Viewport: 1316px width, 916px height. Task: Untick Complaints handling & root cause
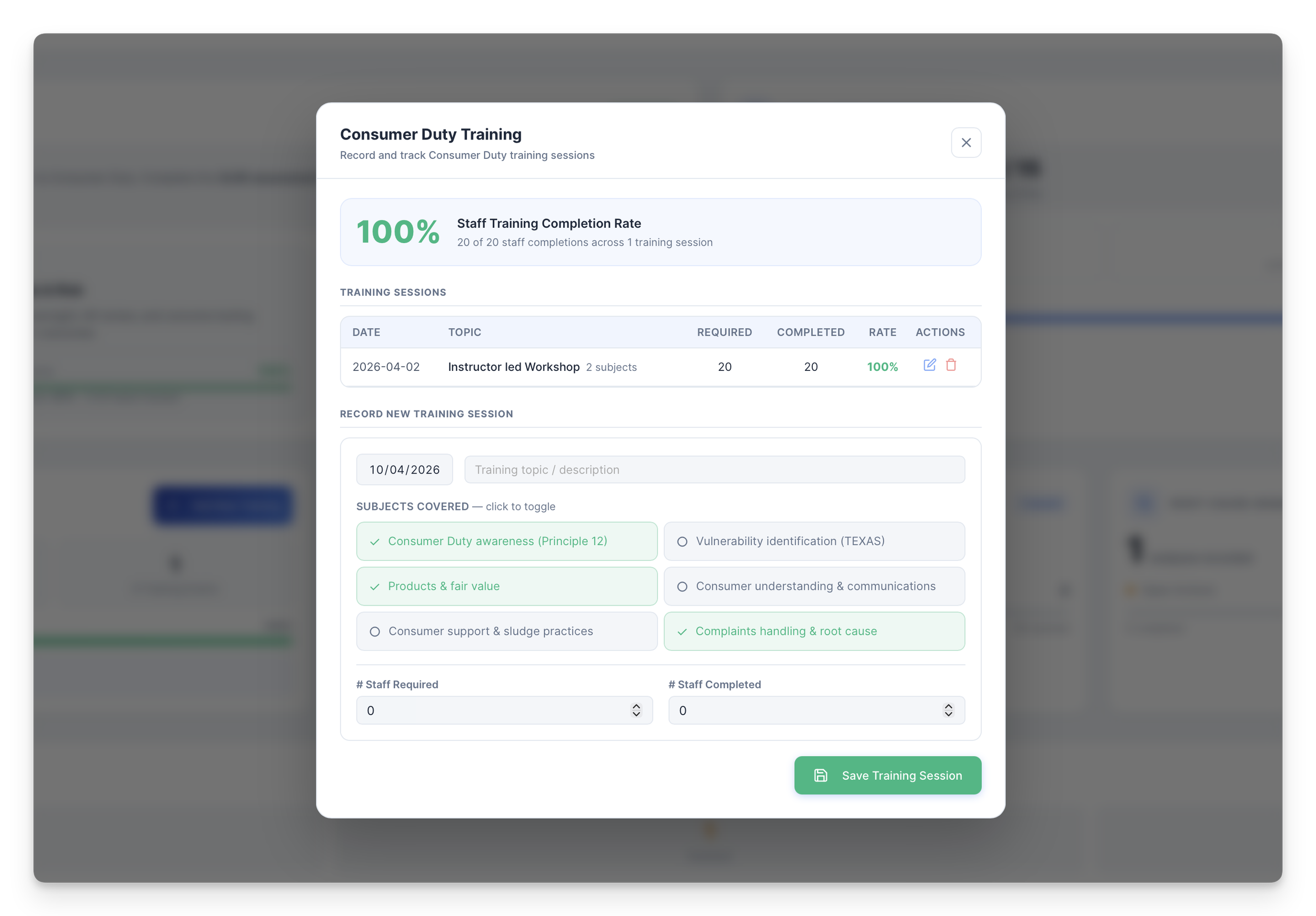[x=814, y=631]
